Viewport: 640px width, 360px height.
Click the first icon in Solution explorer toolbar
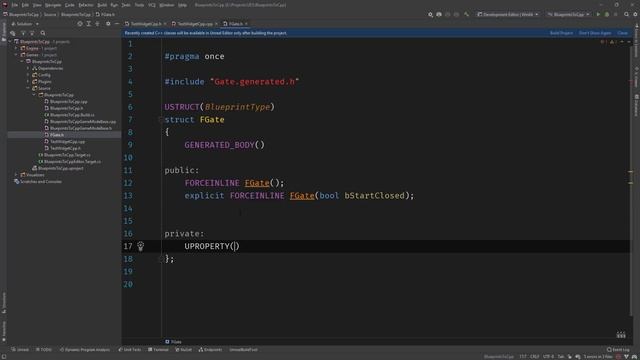(x=13, y=33)
